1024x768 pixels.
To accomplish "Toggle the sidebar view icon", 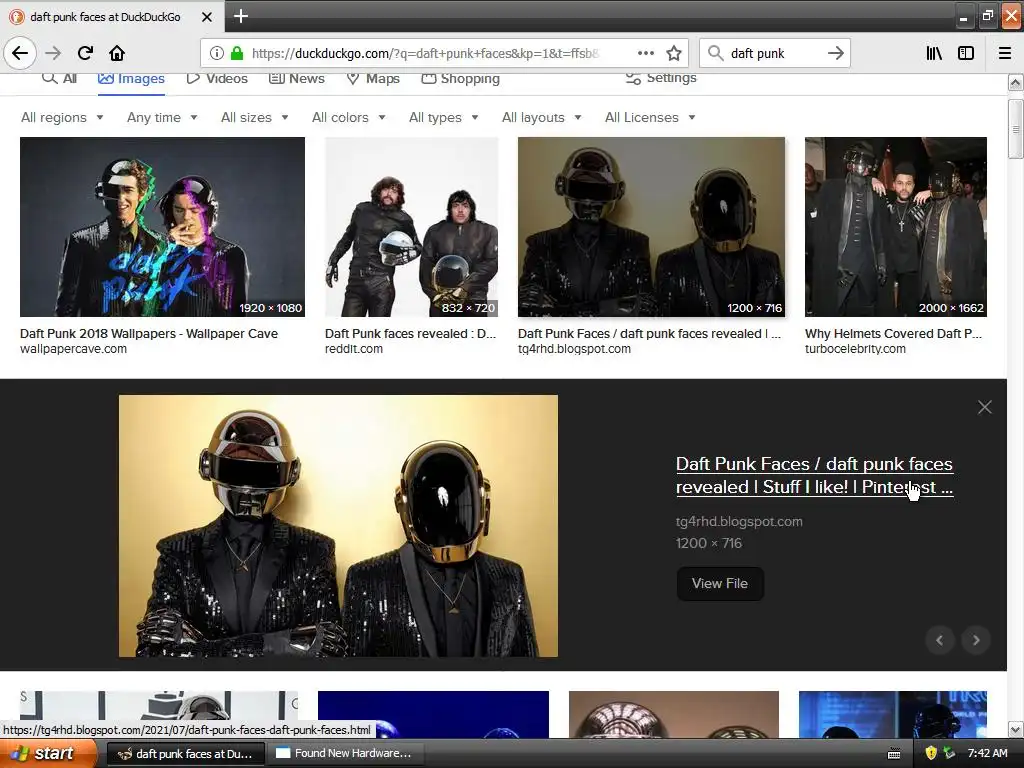I will coord(966,53).
